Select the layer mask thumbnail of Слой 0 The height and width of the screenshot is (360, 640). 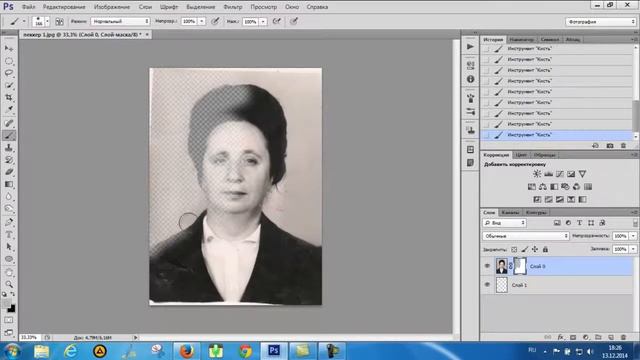click(x=520, y=266)
